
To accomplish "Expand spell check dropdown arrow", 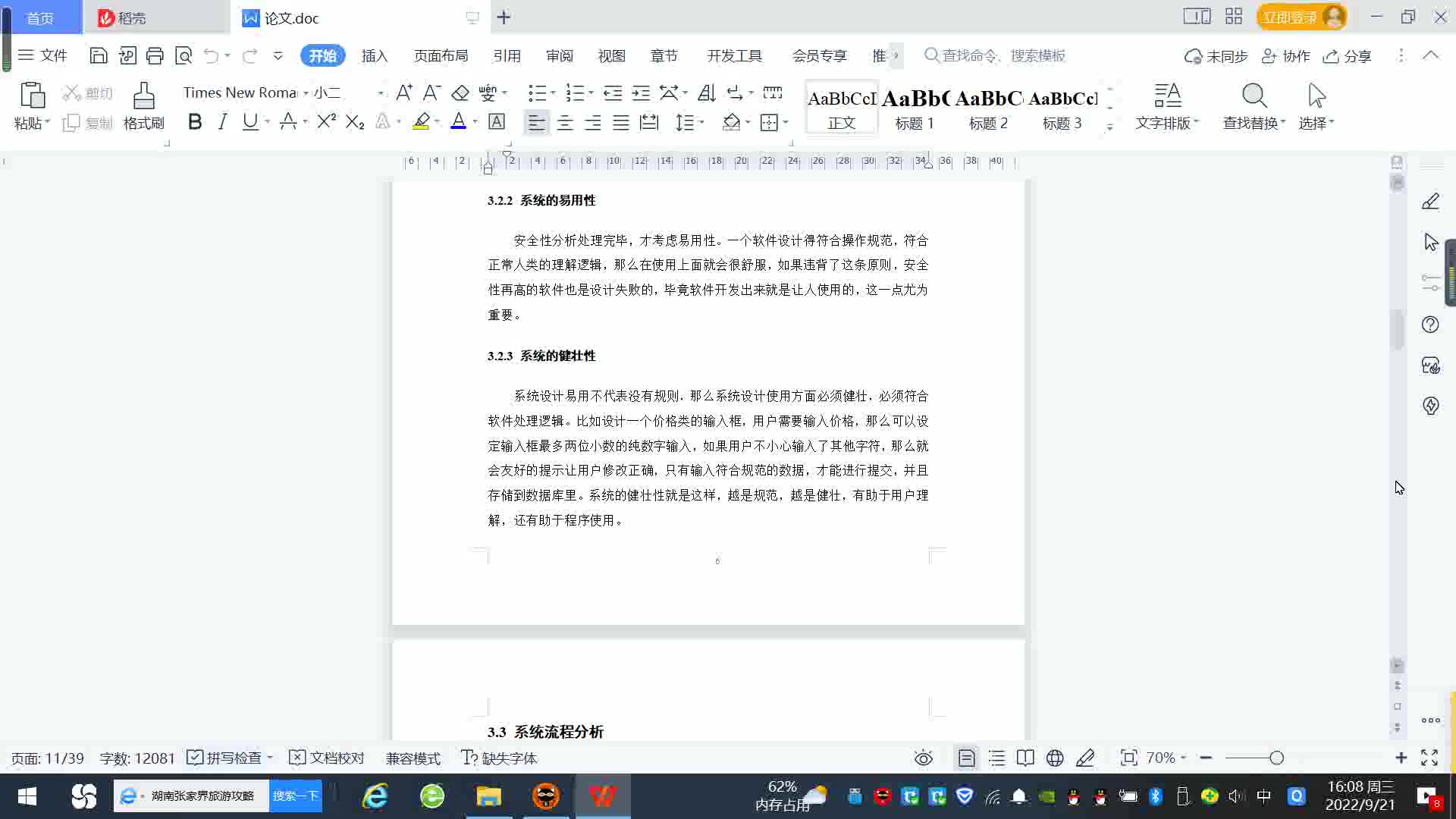I will pyautogui.click(x=270, y=758).
